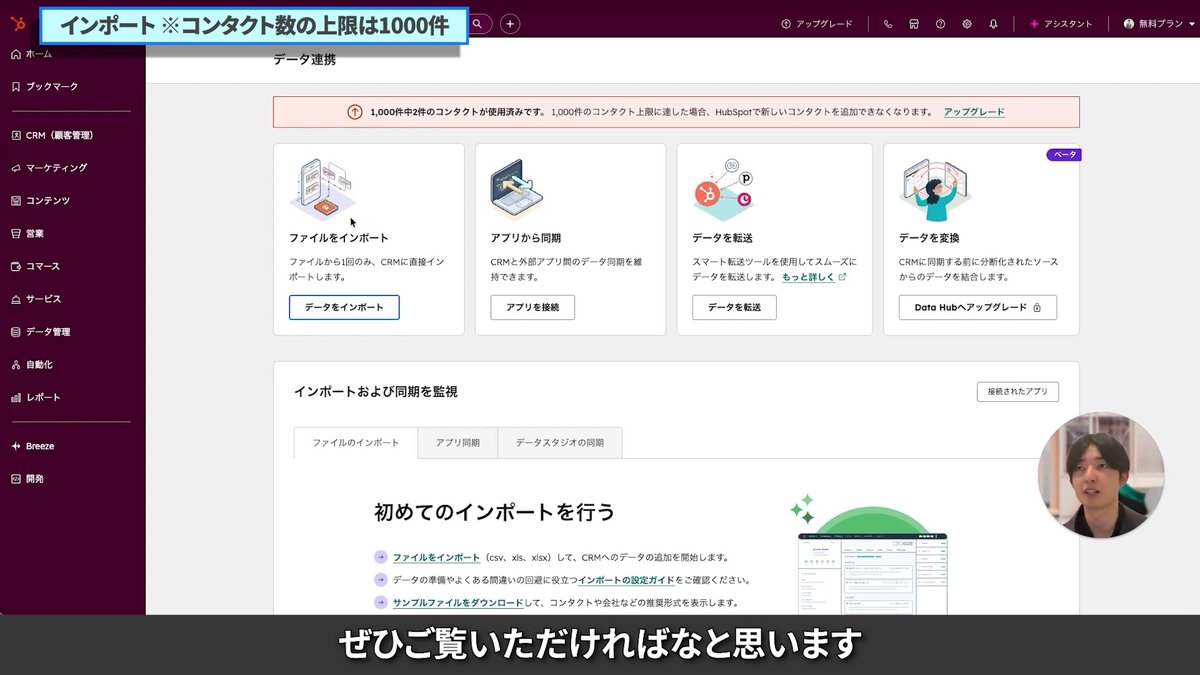
Task: Select the マーケティング icon in the sidebar
Action: point(15,167)
